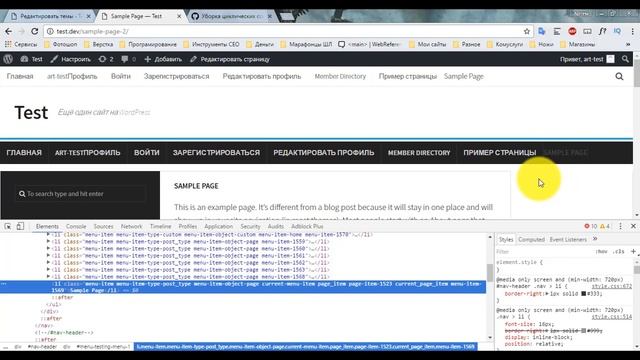Image resolution: width=640 pixels, height=360 pixels.
Task: Click #999 color swatch in struck-through rule
Action: pyautogui.click(x=584, y=331)
